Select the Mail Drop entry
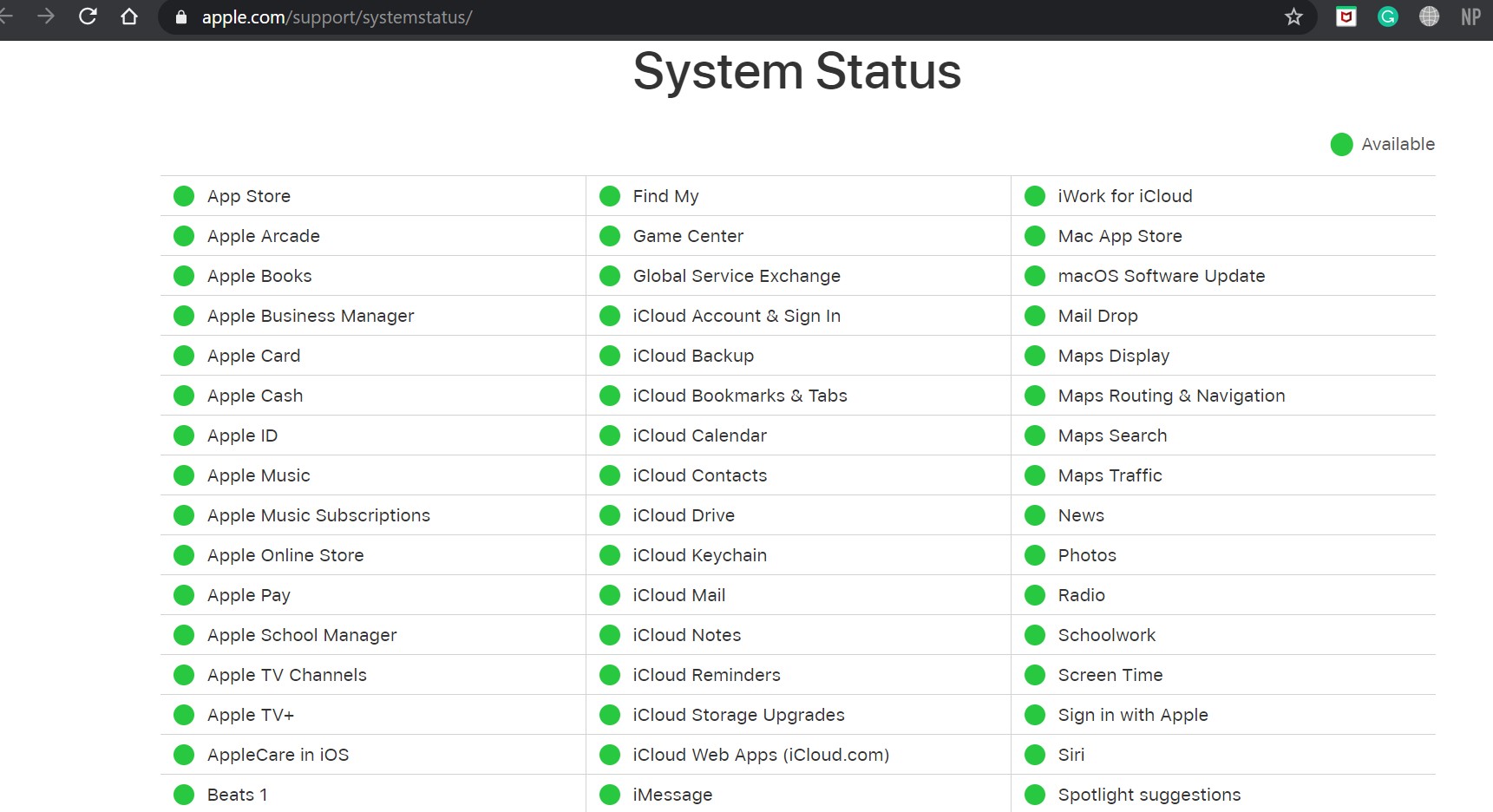This screenshot has height=812, width=1493. (x=1098, y=316)
